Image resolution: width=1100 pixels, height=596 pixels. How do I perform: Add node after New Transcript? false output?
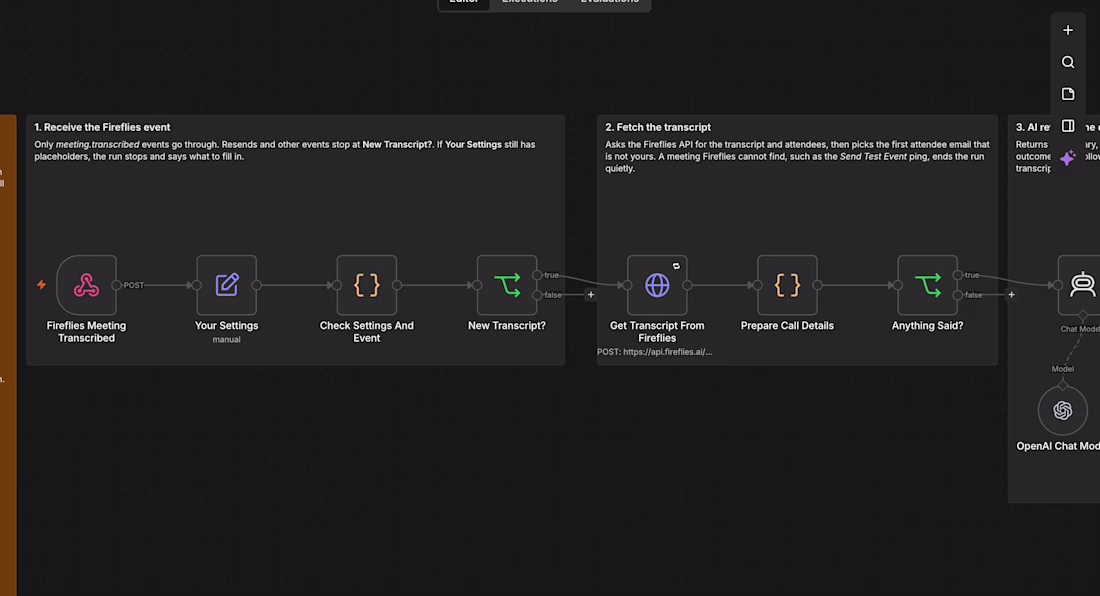pos(591,295)
